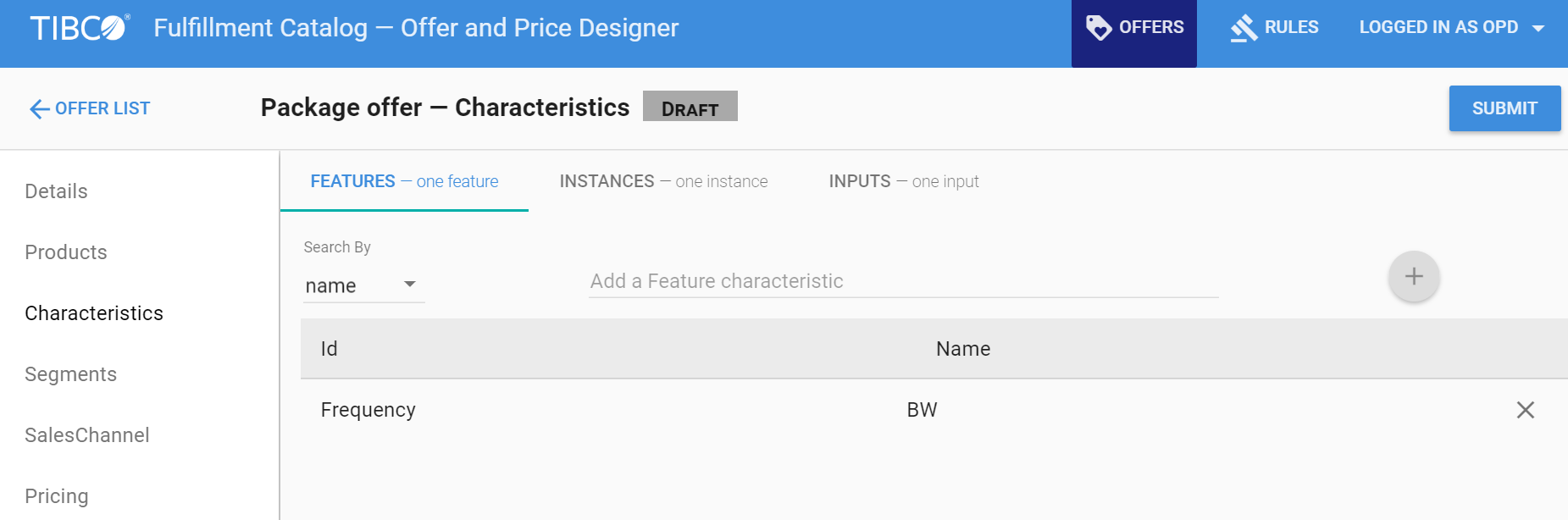The width and height of the screenshot is (1568, 520).
Task: Select the Features tab
Action: coord(404,181)
